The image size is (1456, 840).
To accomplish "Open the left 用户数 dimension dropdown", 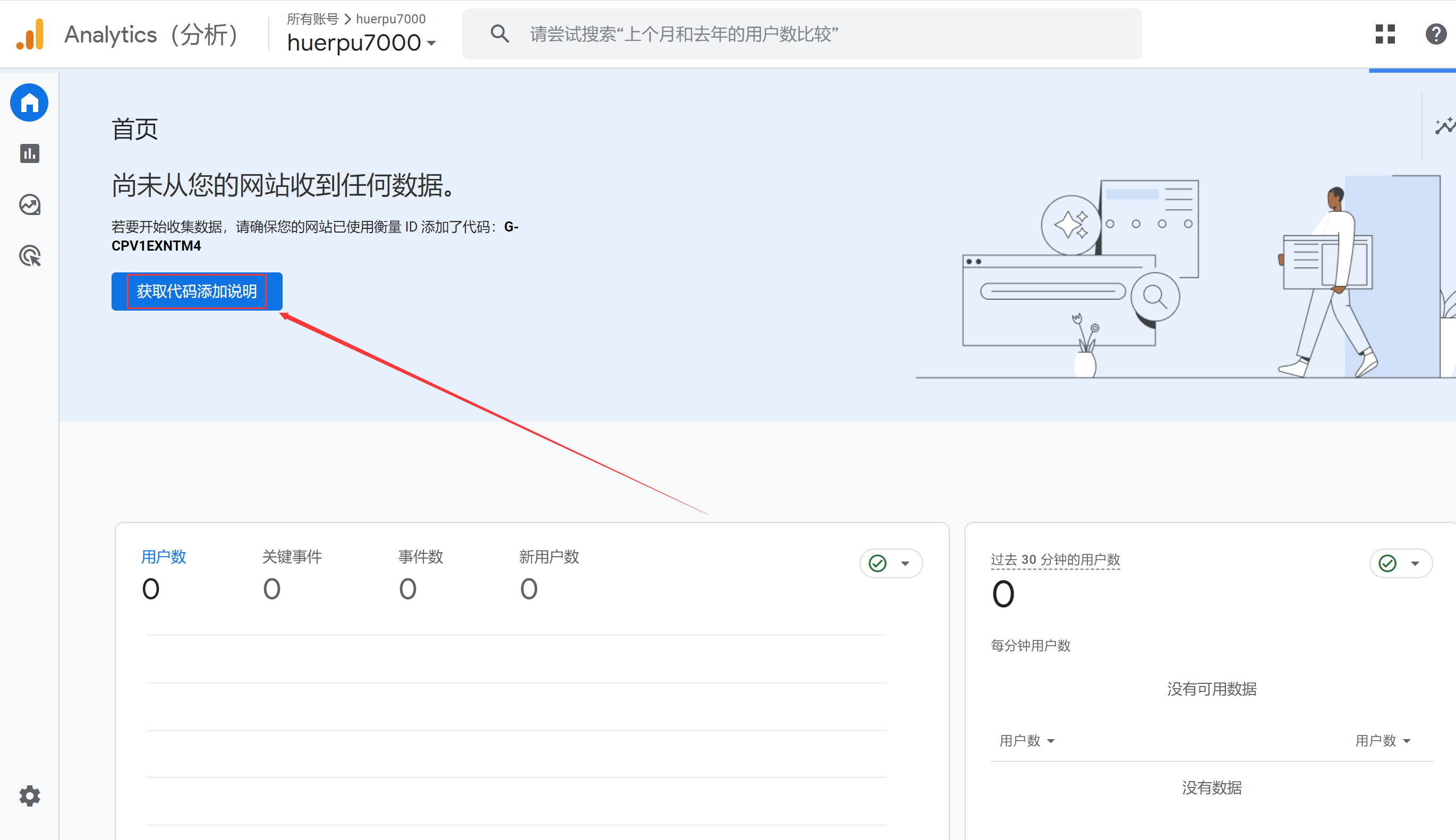I will [x=1027, y=741].
